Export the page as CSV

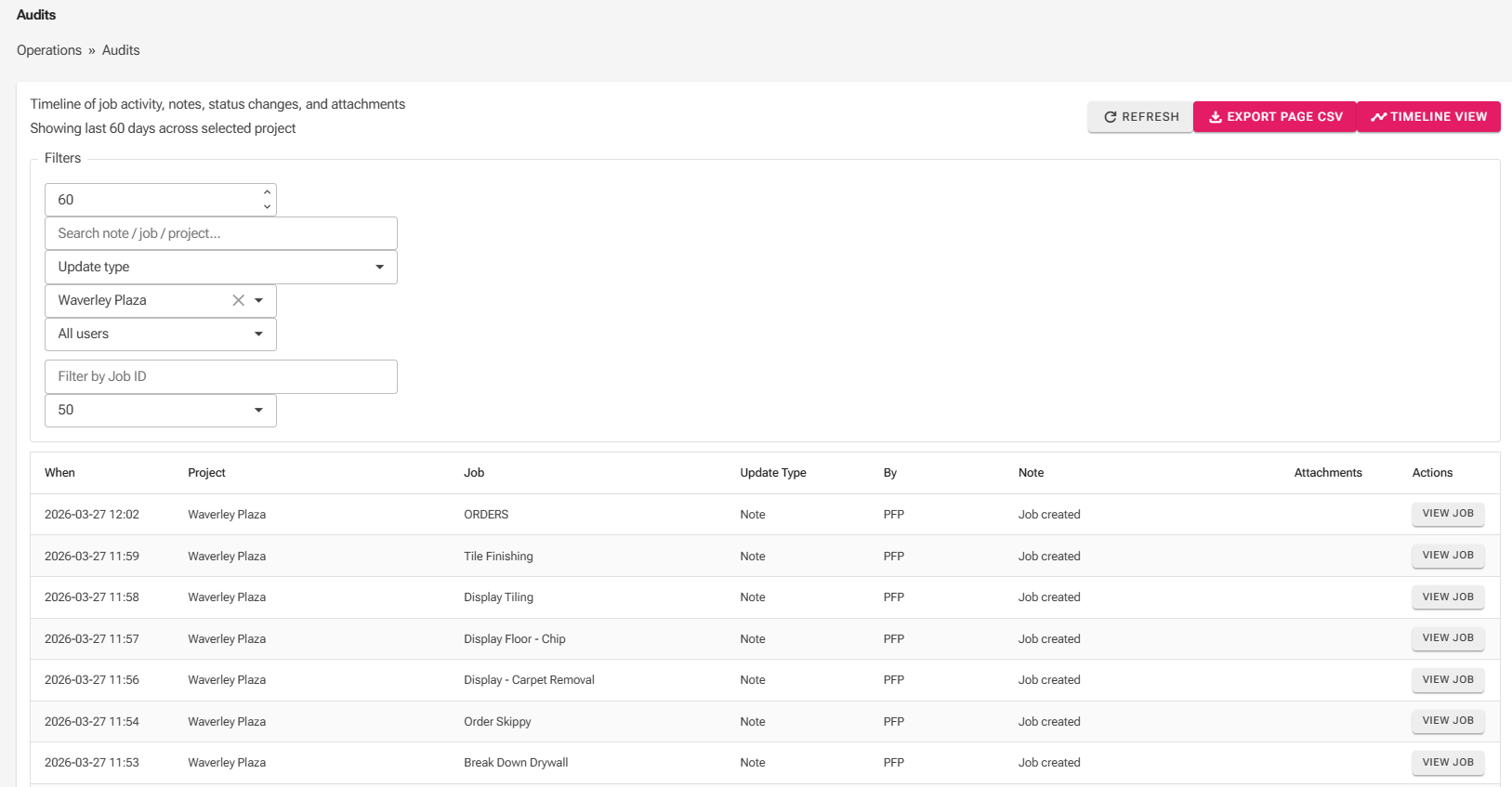(1275, 117)
